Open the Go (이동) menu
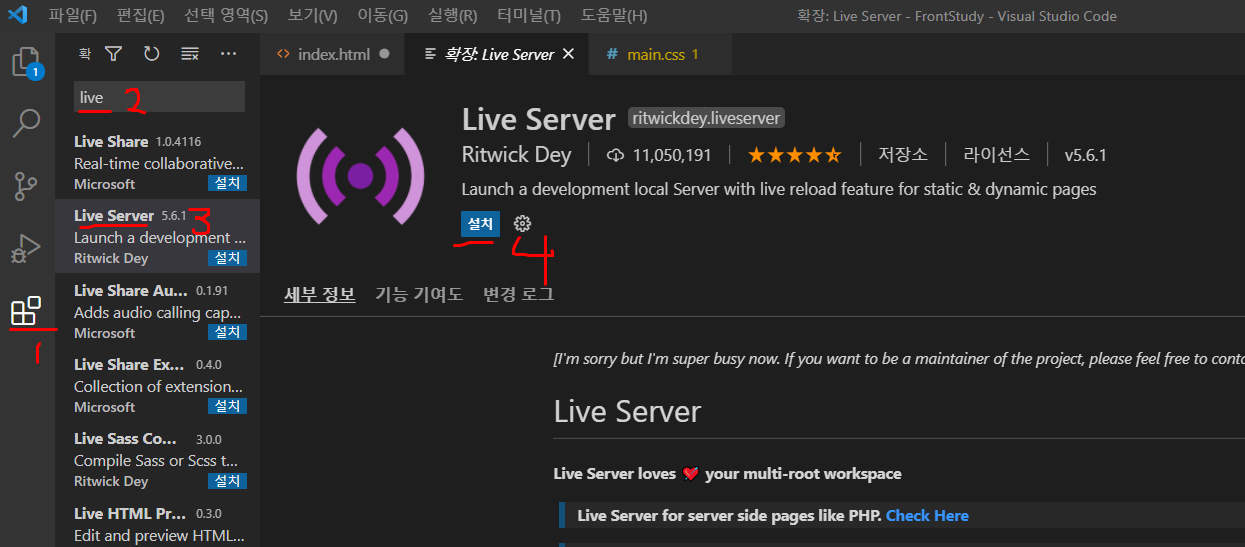The image size is (1245, 547). 383,16
